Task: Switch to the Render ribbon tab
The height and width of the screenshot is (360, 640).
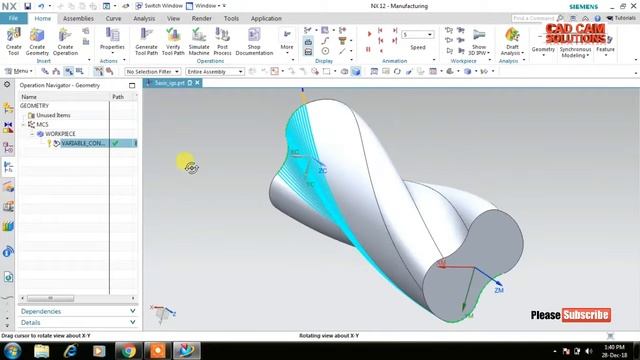Action: pos(202,18)
